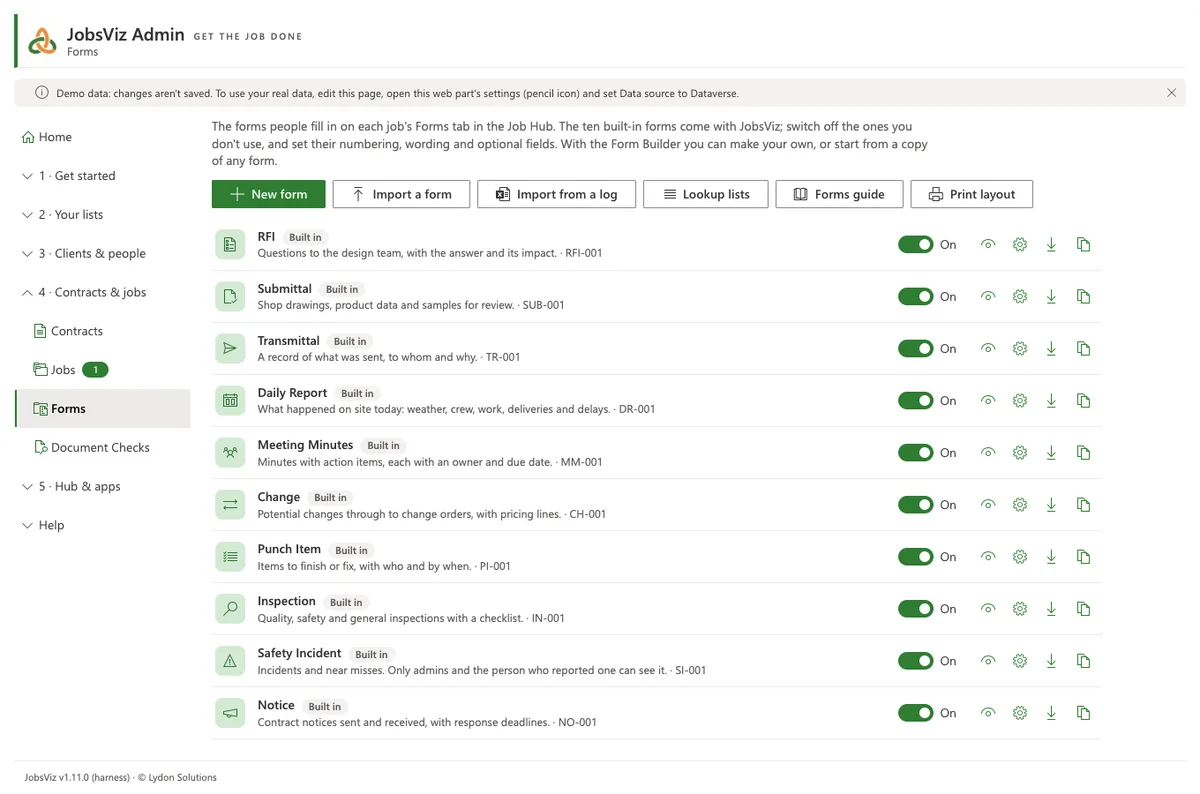This screenshot has width=1200, height=794.
Task: Click the Safety Incident warning triangle icon
Action: (230, 660)
